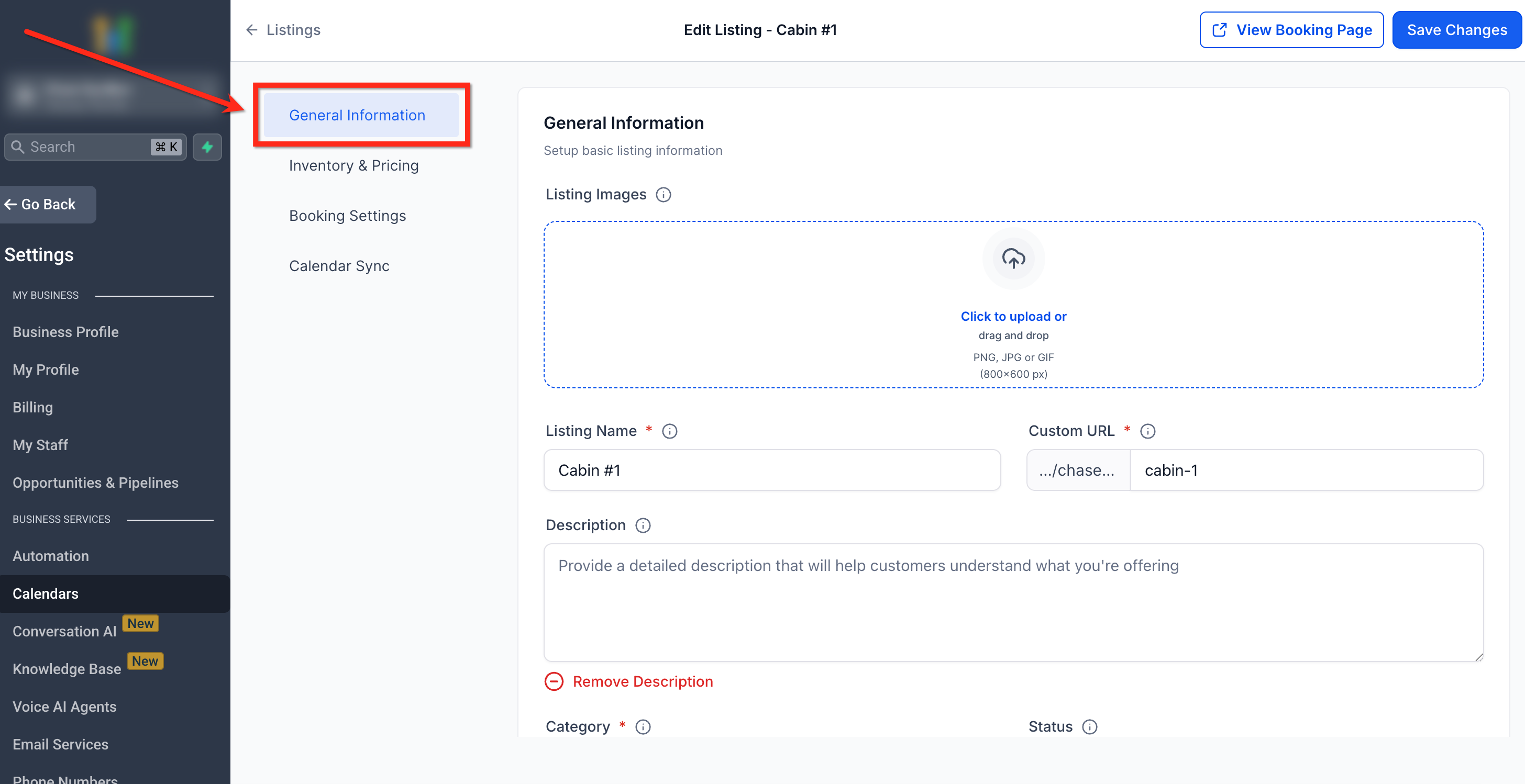Image resolution: width=1525 pixels, height=784 pixels.
Task: Click info icon next to Status label
Action: [x=1089, y=726]
